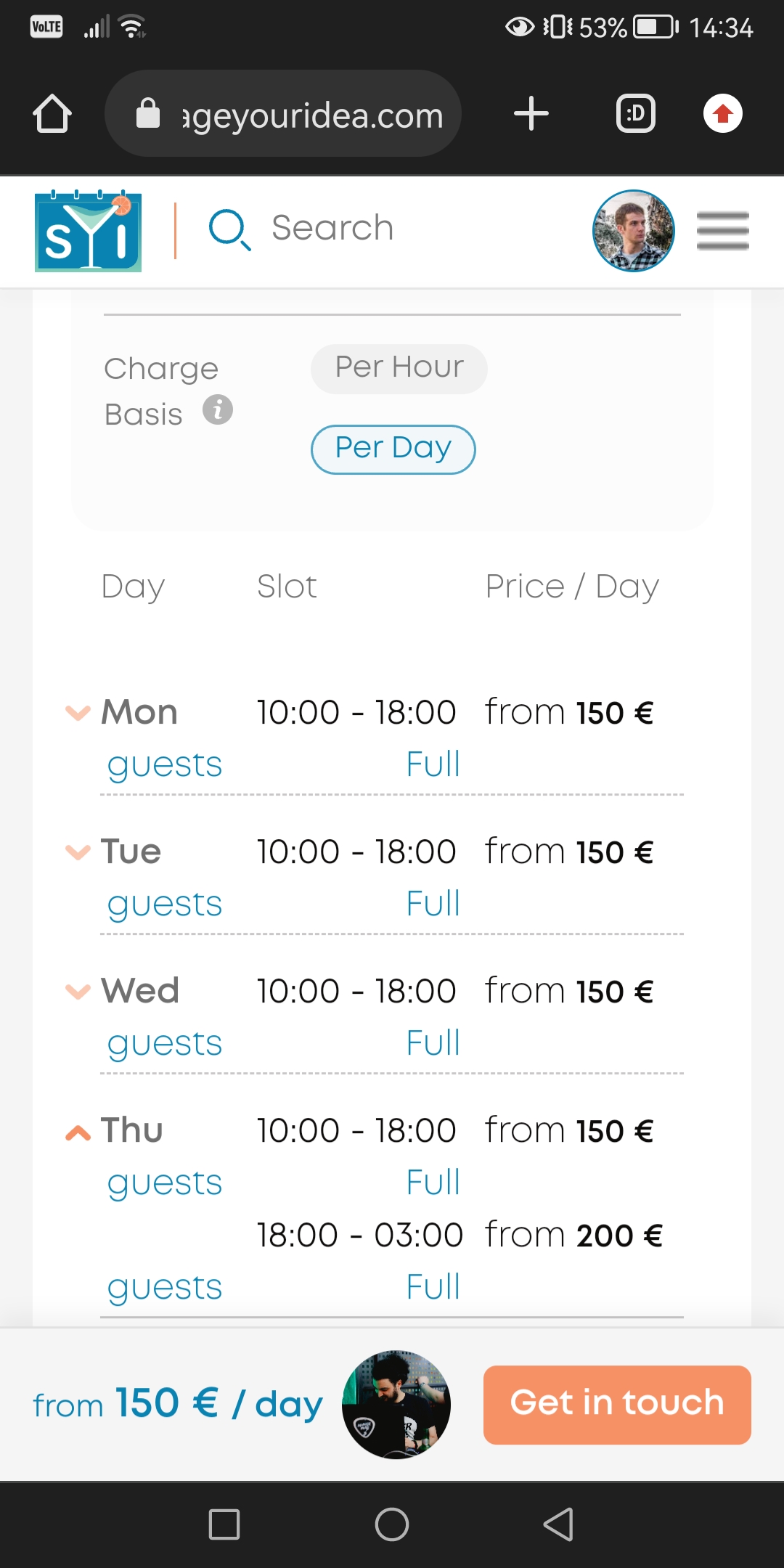
Task: Open the tab switcher icon
Action: (x=635, y=114)
